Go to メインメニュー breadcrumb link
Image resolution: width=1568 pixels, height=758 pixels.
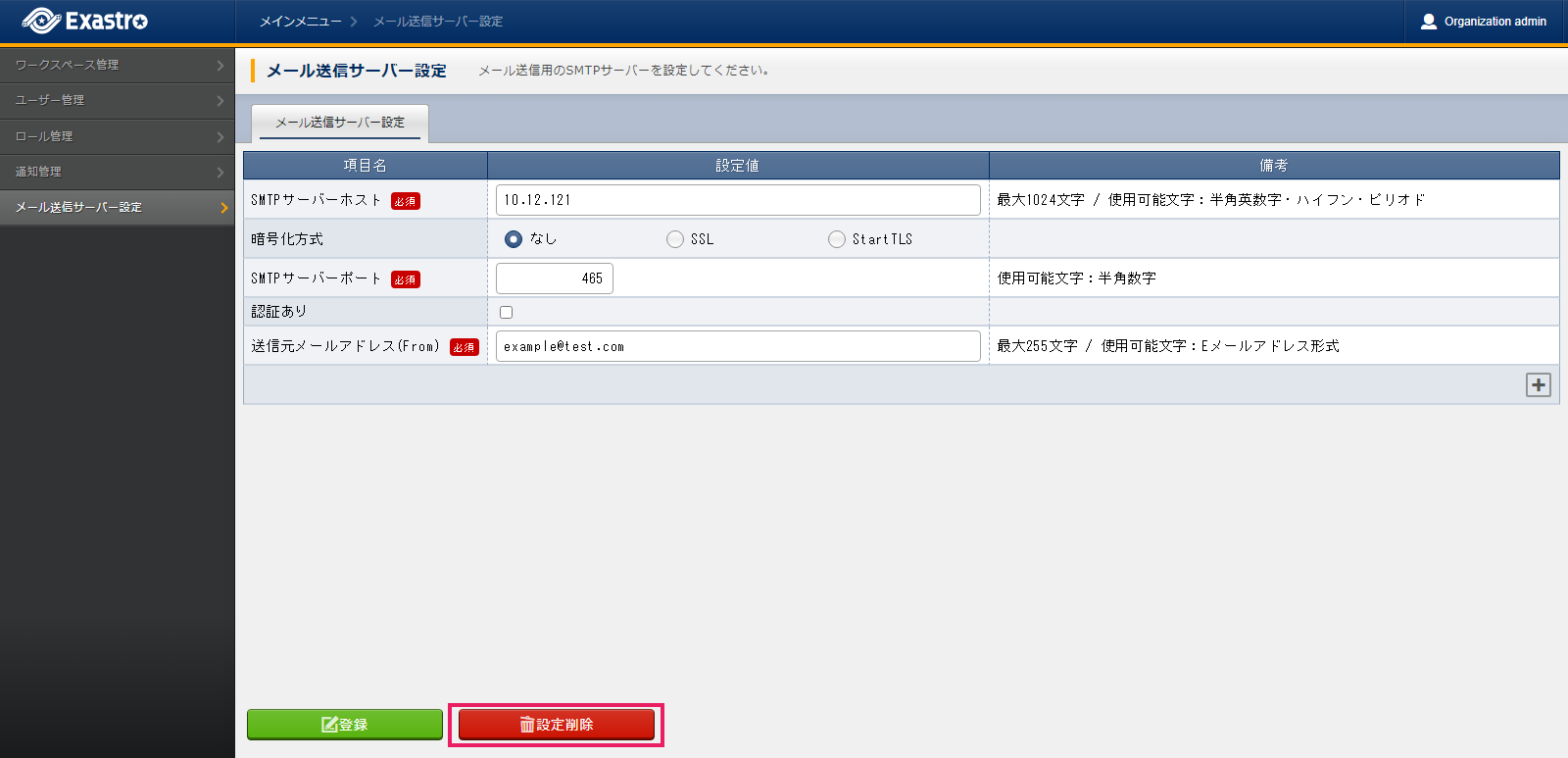point(300,22)
